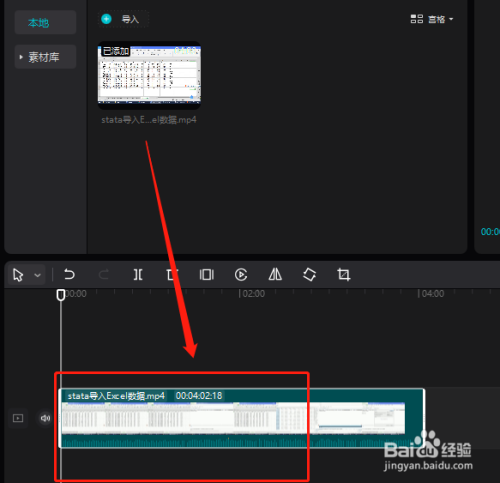Viewport: 500px width, 483px height.
Task: Click the clip duration label 00:04:02:18
Action: point(199,396)
